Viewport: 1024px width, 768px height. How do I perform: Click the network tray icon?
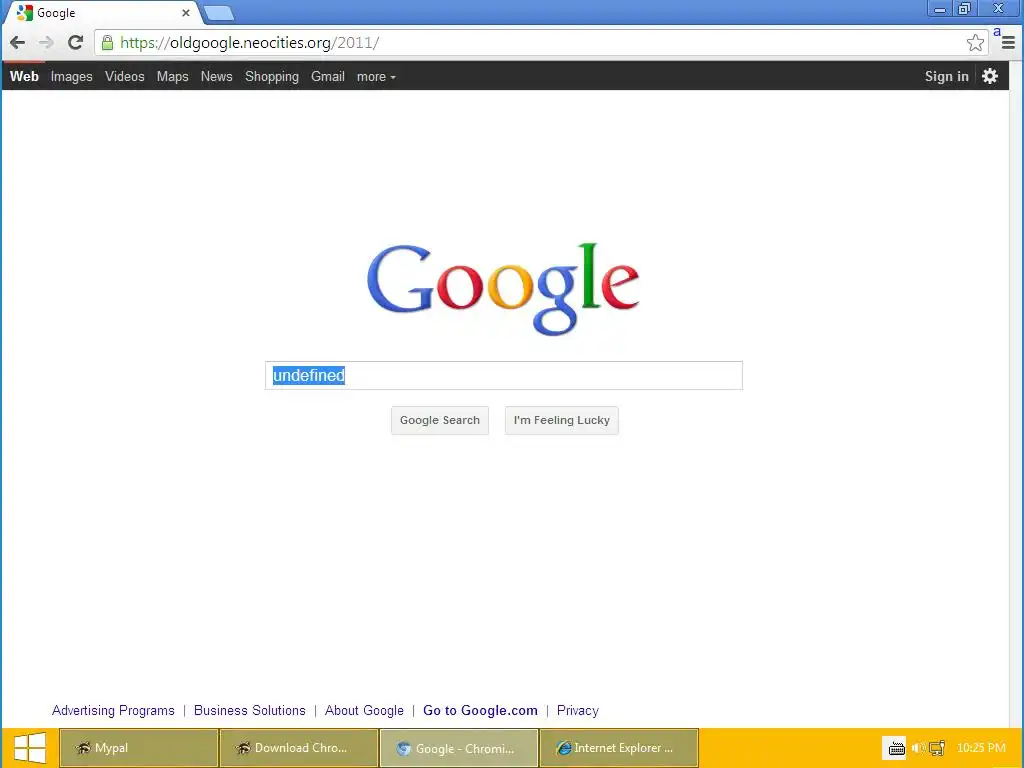[x=937, y=748]
